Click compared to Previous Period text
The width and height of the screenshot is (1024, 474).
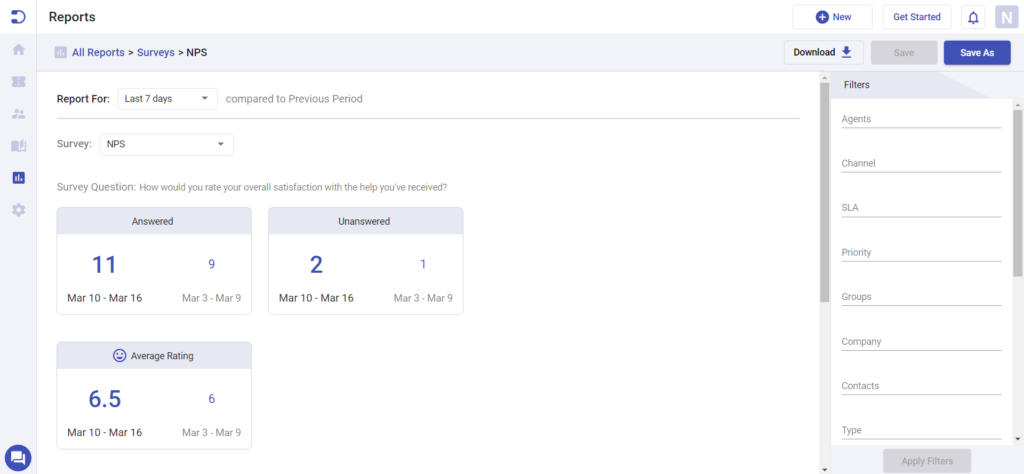(x=294, y=99)
